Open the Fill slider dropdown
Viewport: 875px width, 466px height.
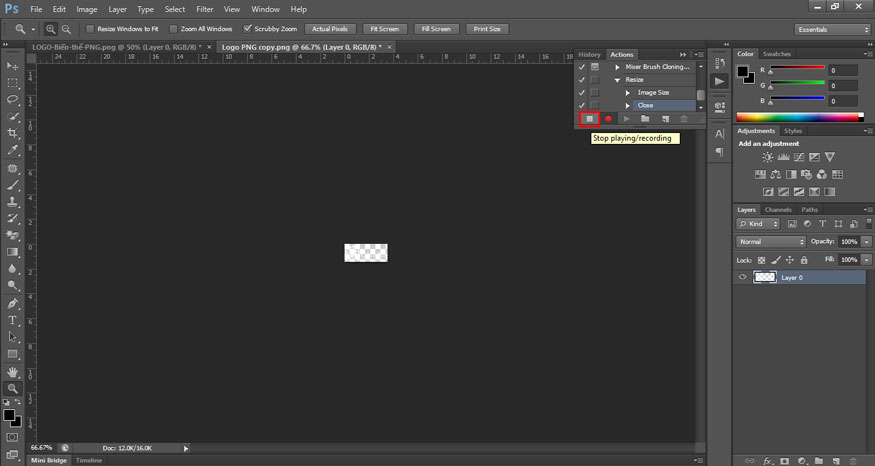tap(866, 260)
